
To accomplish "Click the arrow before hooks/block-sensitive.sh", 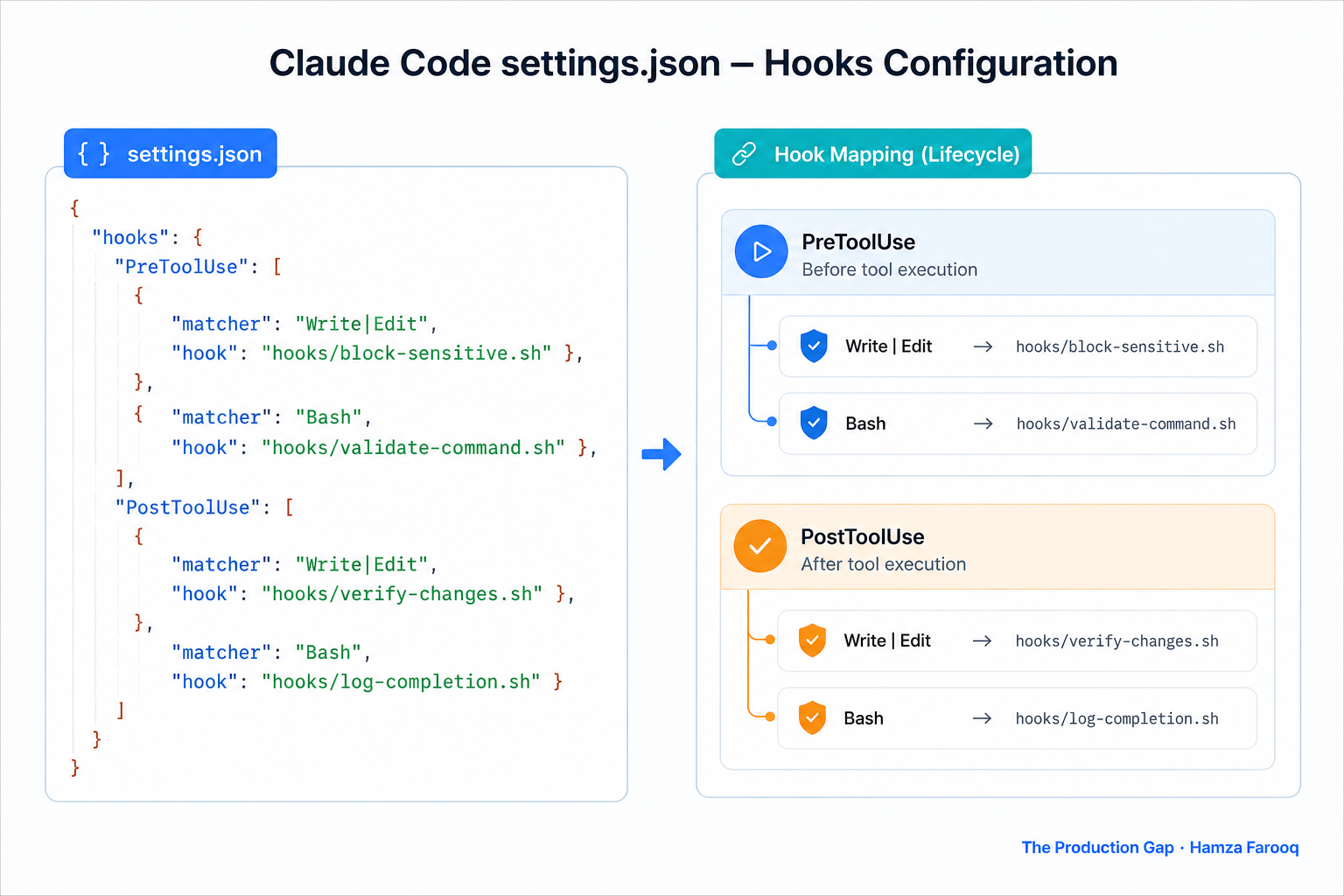I will pos(983,346).
